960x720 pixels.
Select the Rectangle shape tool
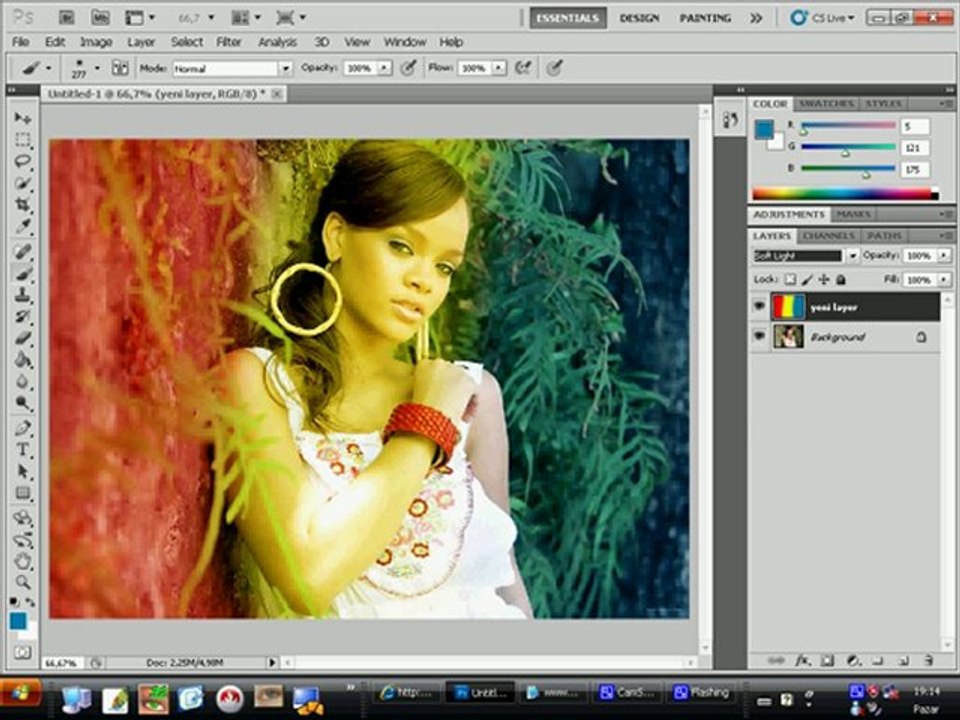23,493
